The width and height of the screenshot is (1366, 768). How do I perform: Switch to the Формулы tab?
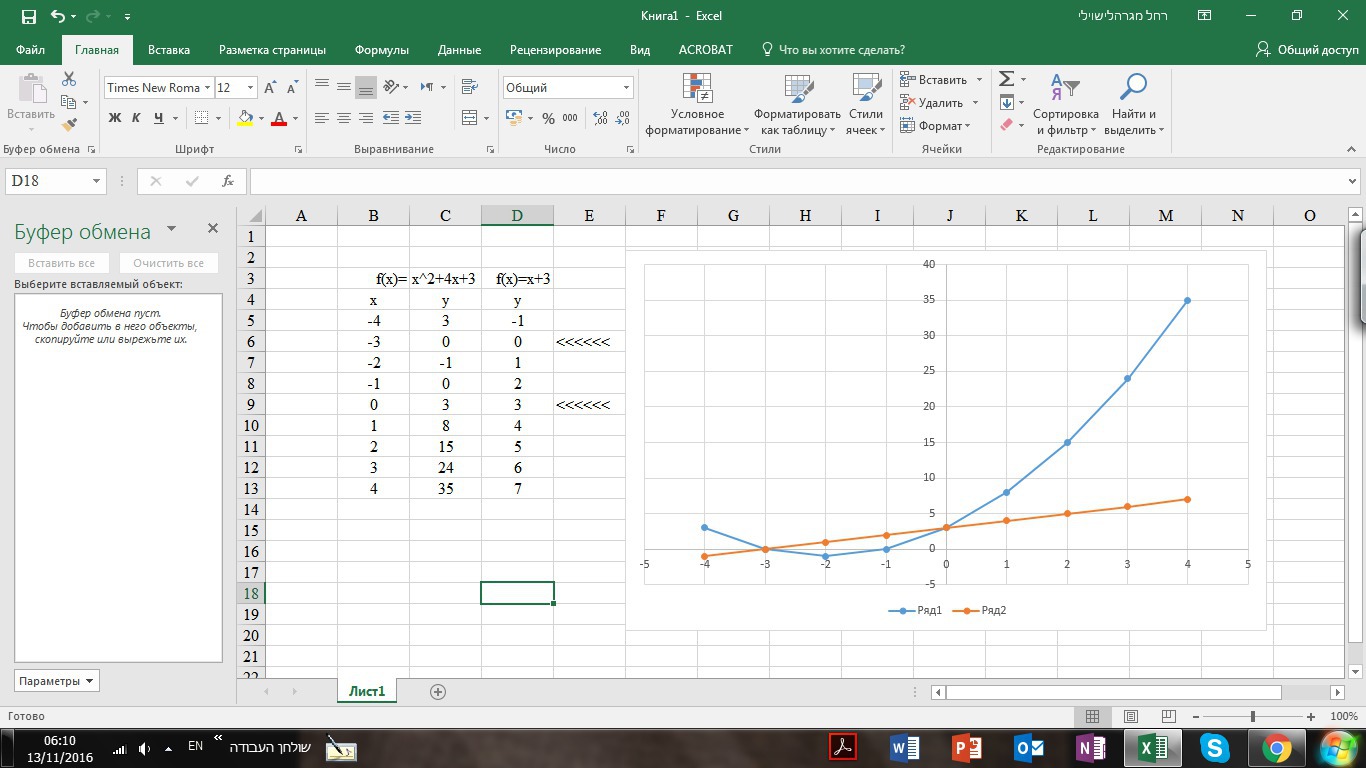point(382,50)
